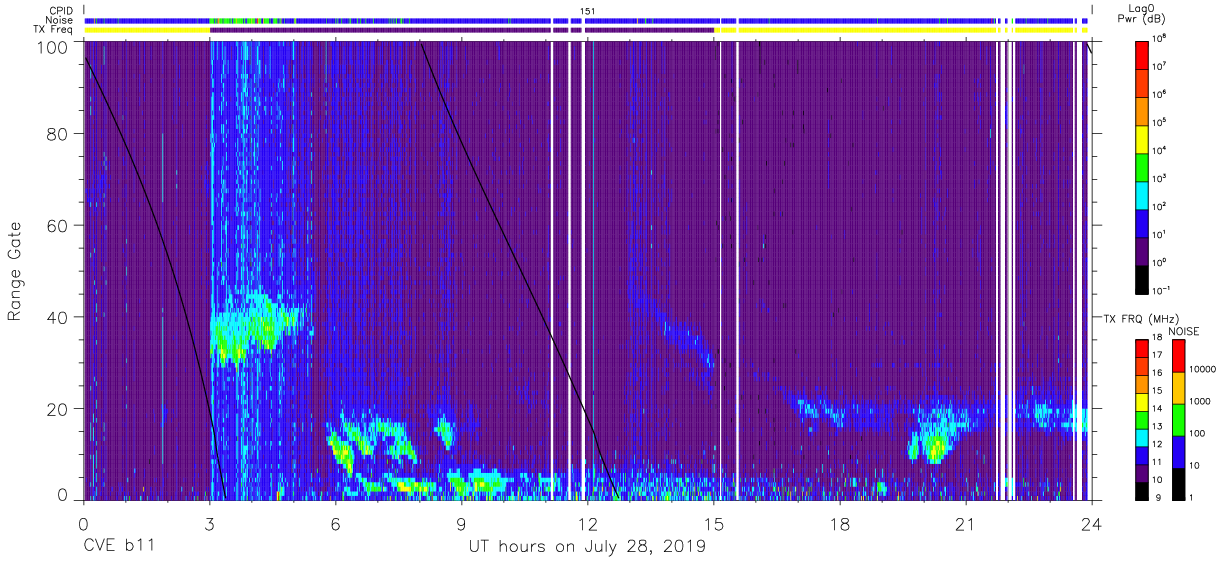Click x-axis tick label '21'
Image resolution: width=1228 pixels, height=567 pixels.
pyautogui.click(x=966, y=523)
